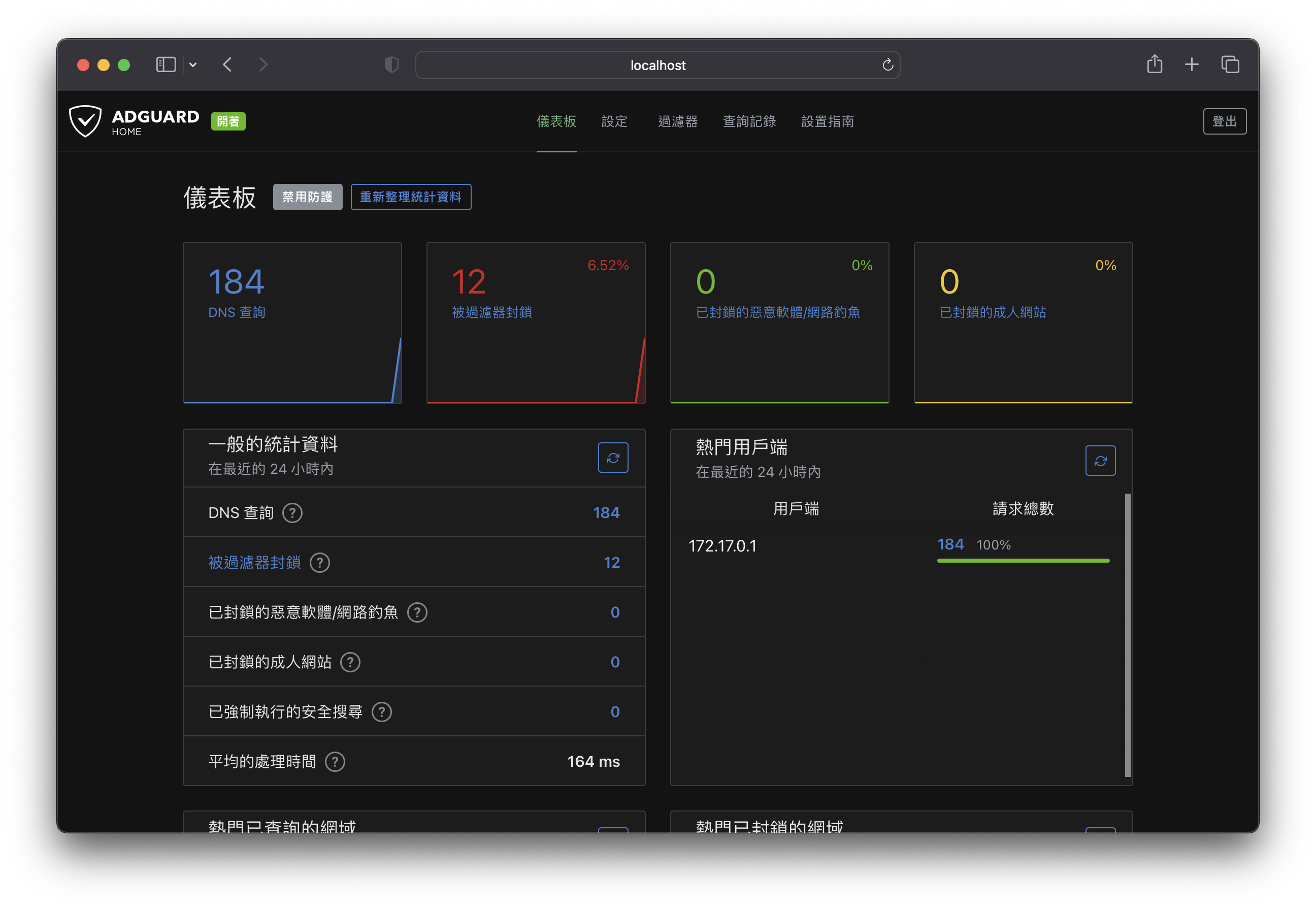Open 已封鎖的成人網站 stat card

(x=1023, y=322)
